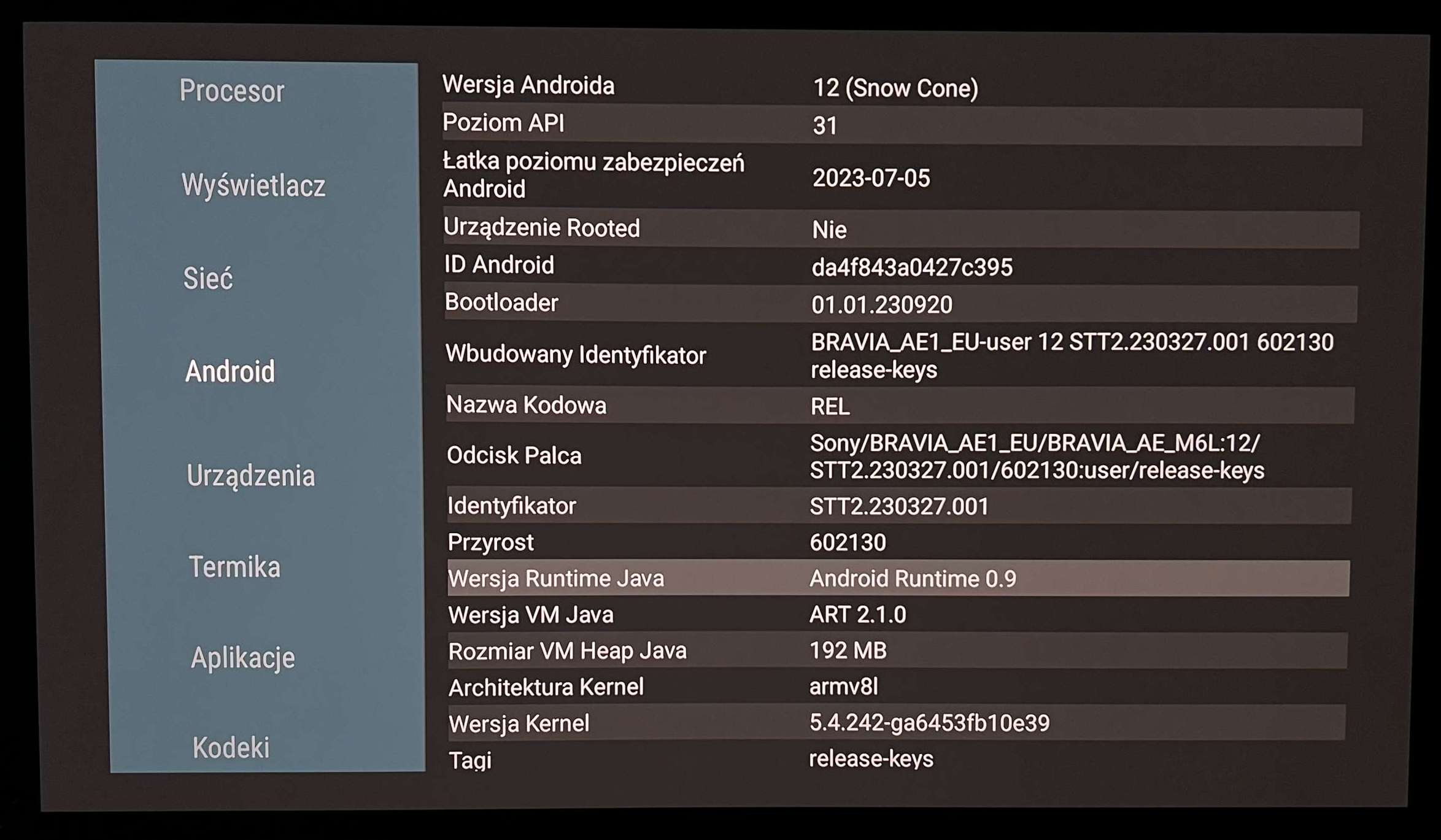Select the kernel value 5.4.242-ga6453fb10e39
This screenshot has width=1441, height=840.
tap(929, 723)
